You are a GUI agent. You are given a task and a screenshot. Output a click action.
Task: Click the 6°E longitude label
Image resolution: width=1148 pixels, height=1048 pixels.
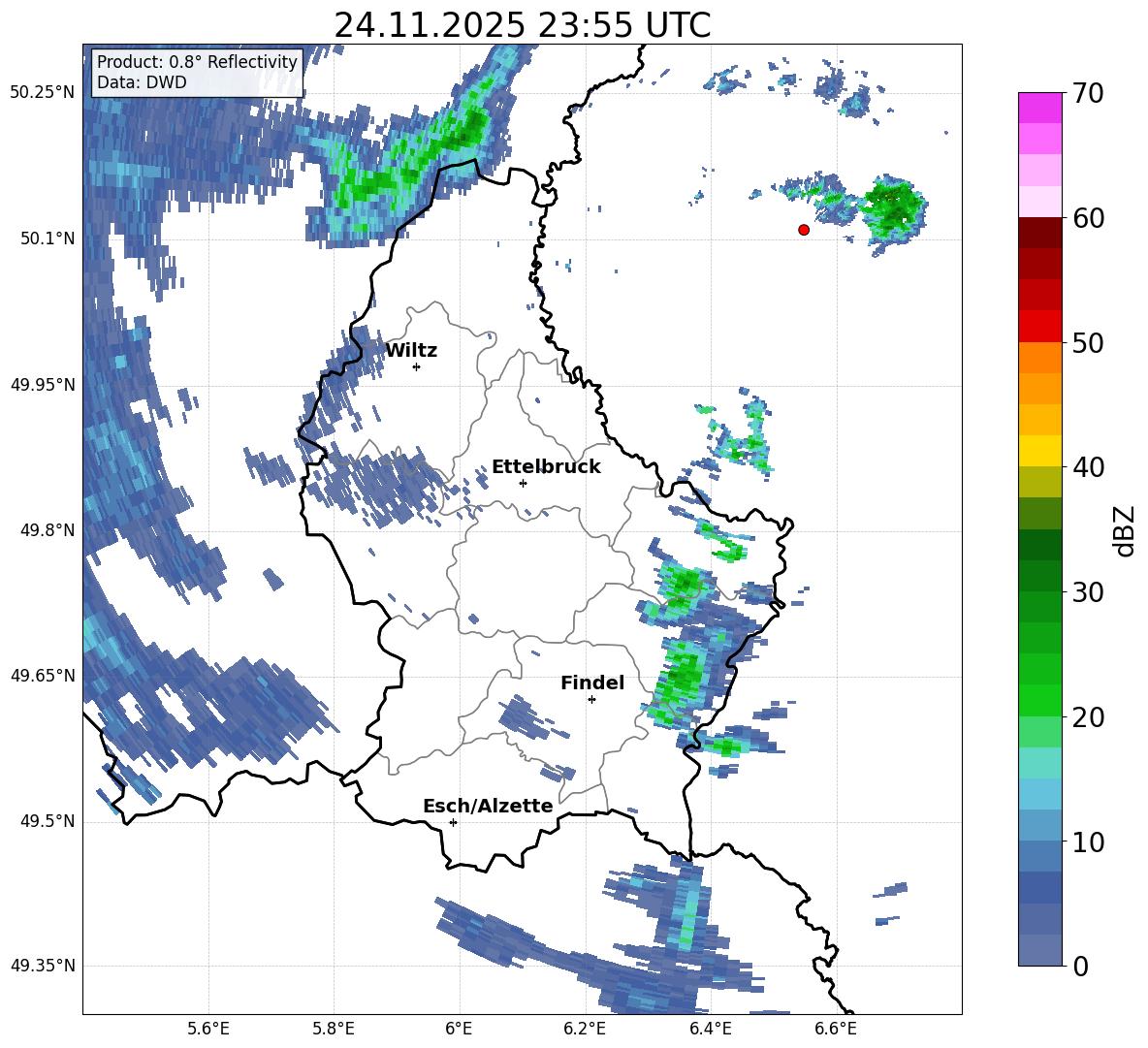459,1029
